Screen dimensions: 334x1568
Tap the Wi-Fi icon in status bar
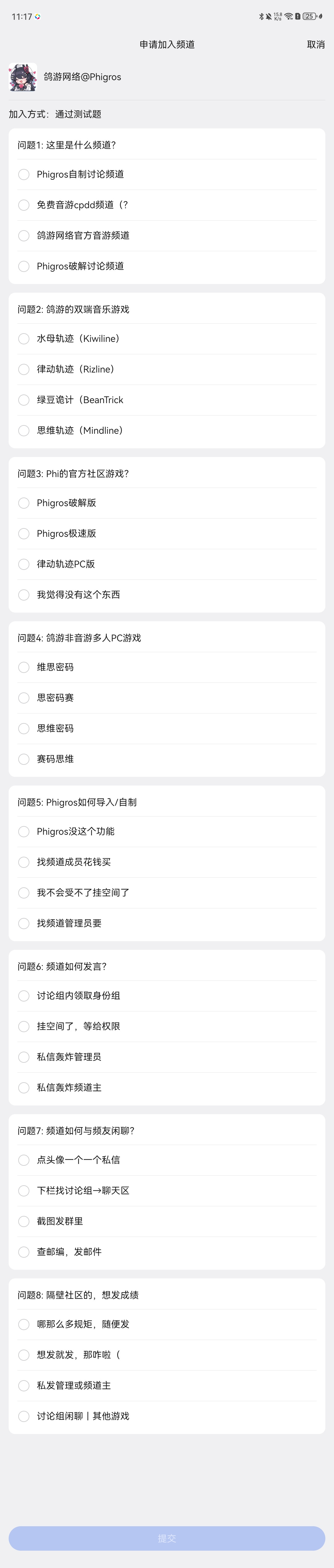[288, 16]
